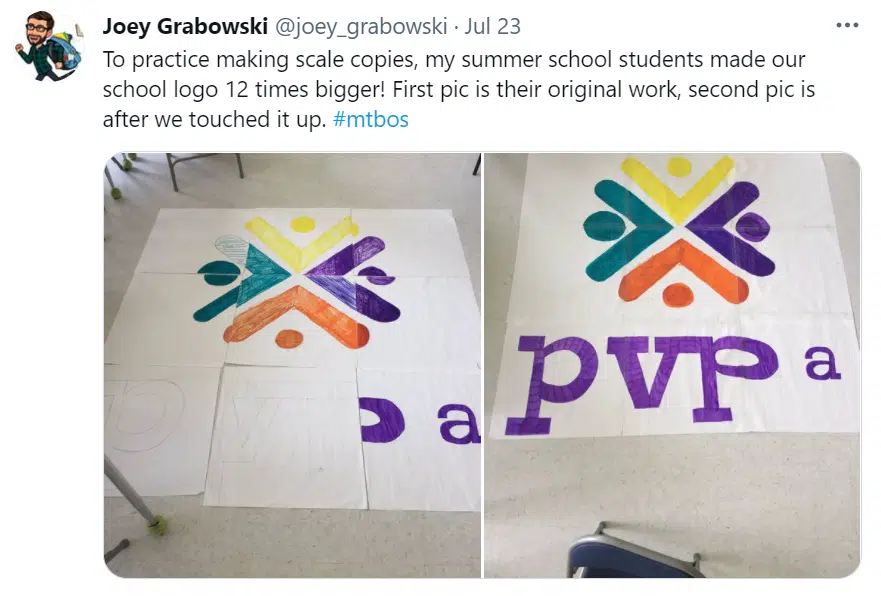Click the yellow shape in the left photo

(301, 239)
